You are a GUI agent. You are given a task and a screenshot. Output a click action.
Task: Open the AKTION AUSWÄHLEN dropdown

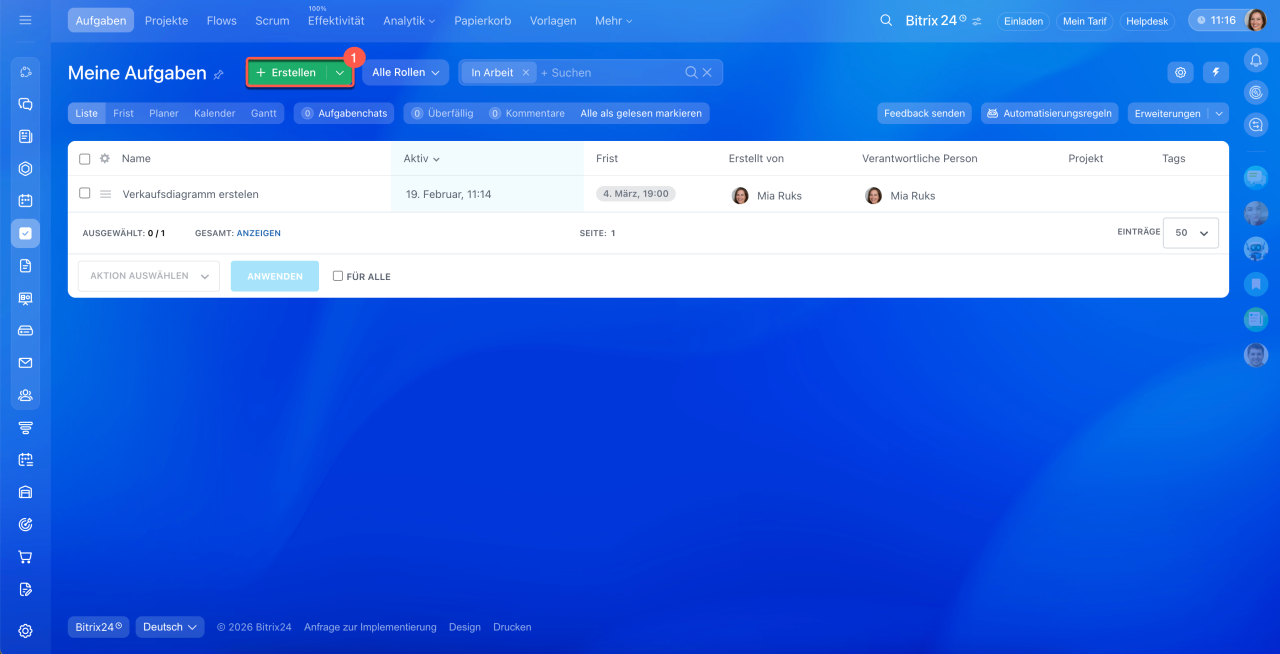coord(149,276)
